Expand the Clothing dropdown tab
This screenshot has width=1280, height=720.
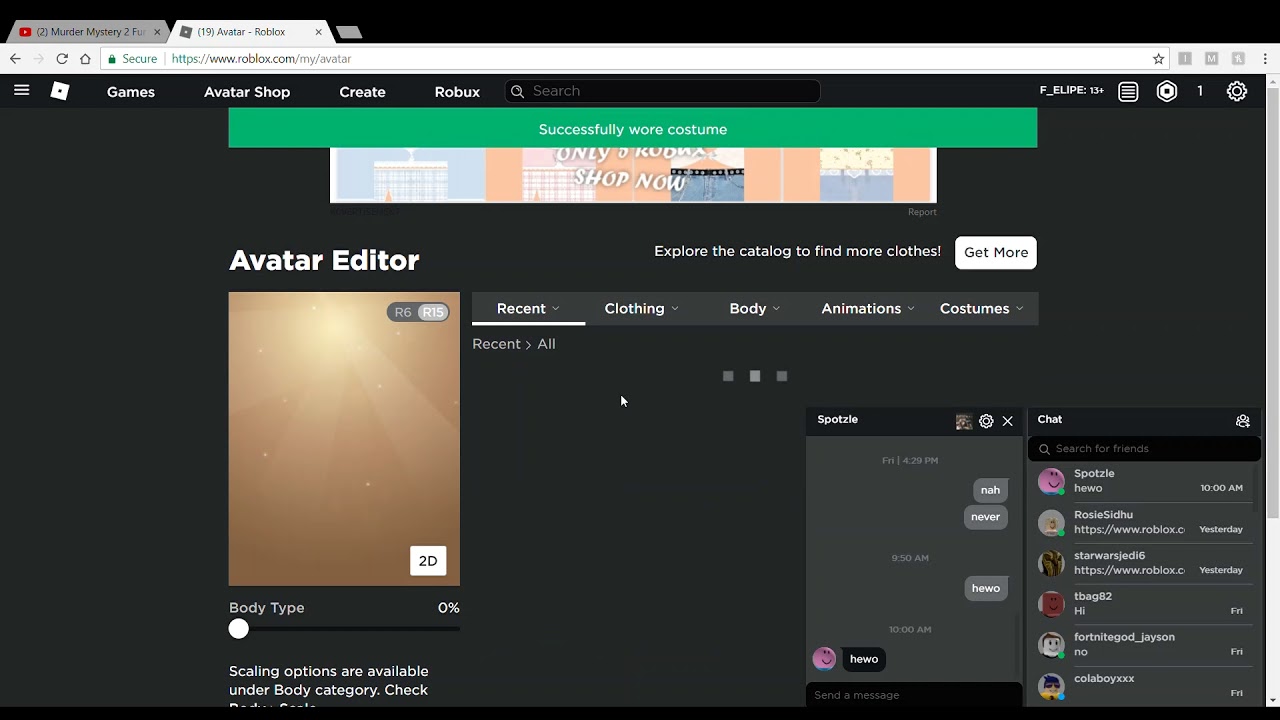641,308
